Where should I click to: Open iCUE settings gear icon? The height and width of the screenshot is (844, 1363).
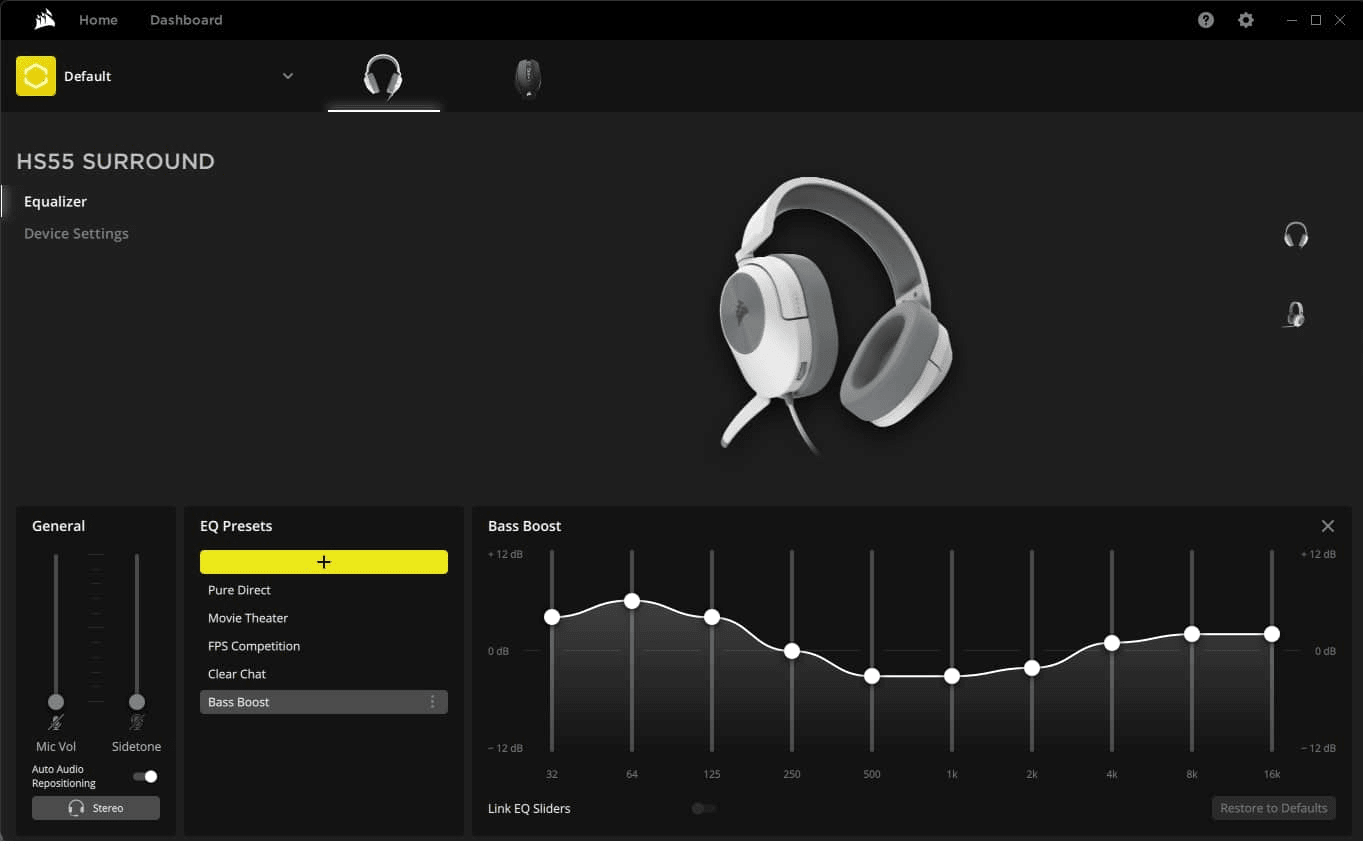point(1246,20)
